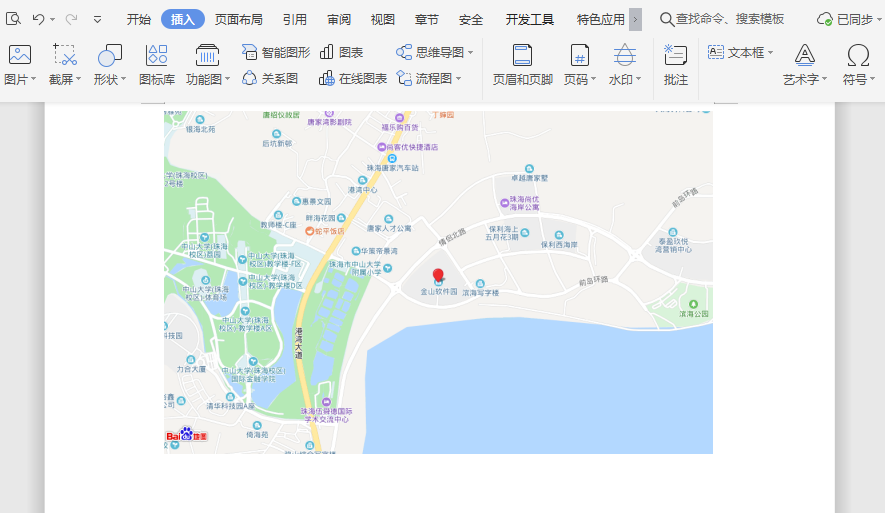This screenshot has height=513, width=885.
Task: Click the 文本框 text box button
Action: [736, 52]
